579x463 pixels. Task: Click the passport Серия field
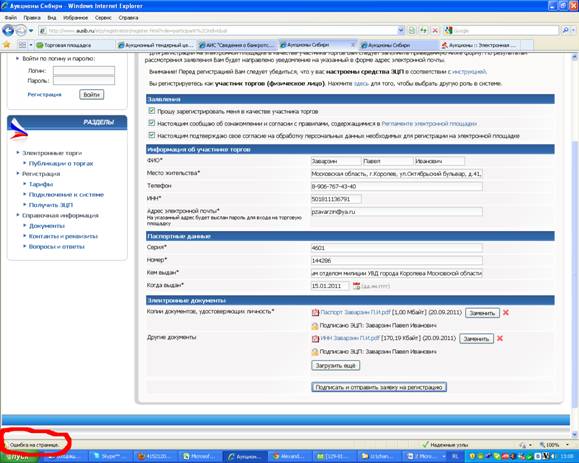click(x=397, y=248)
